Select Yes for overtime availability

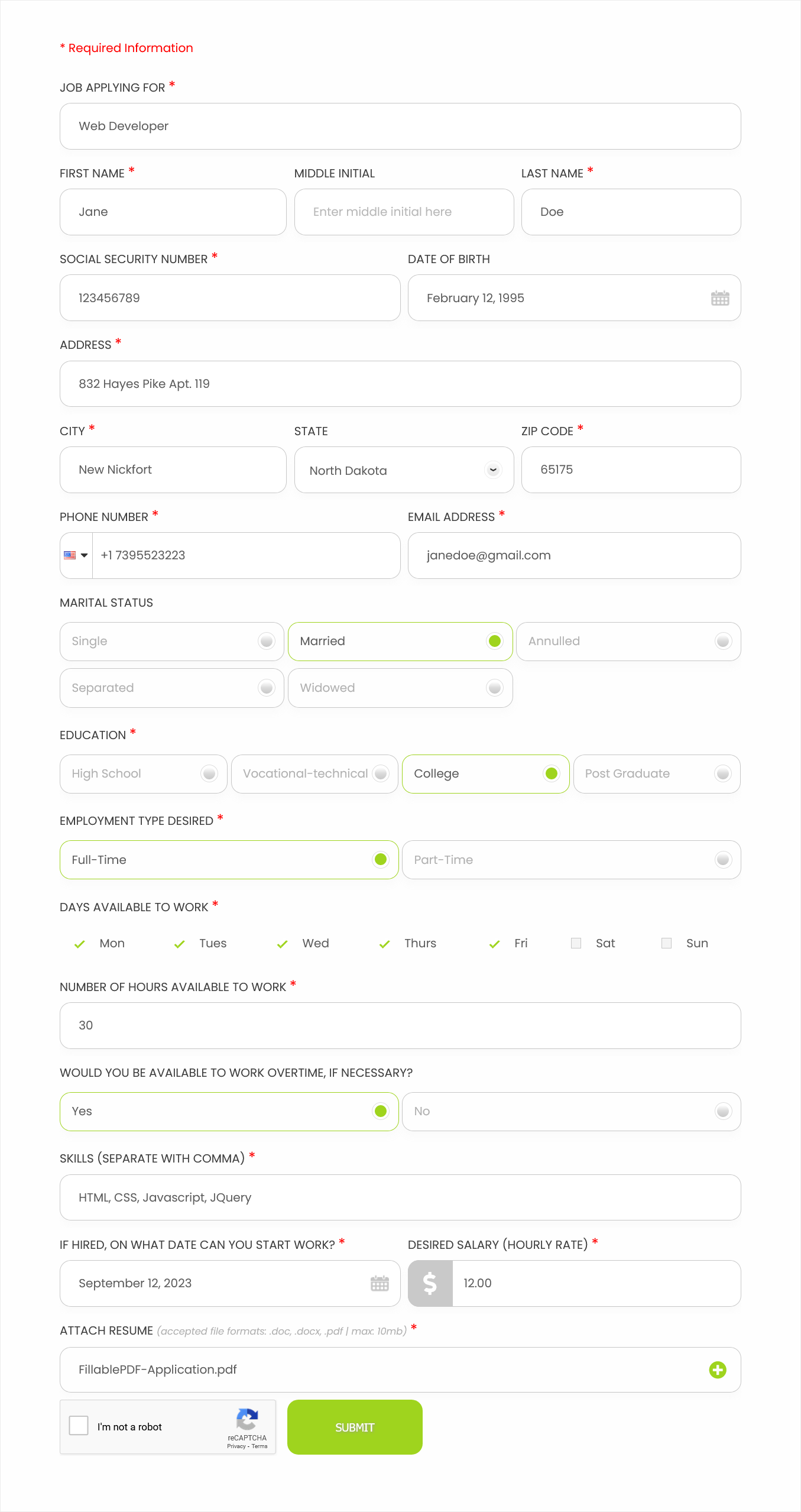click(x=229, y=1111)
